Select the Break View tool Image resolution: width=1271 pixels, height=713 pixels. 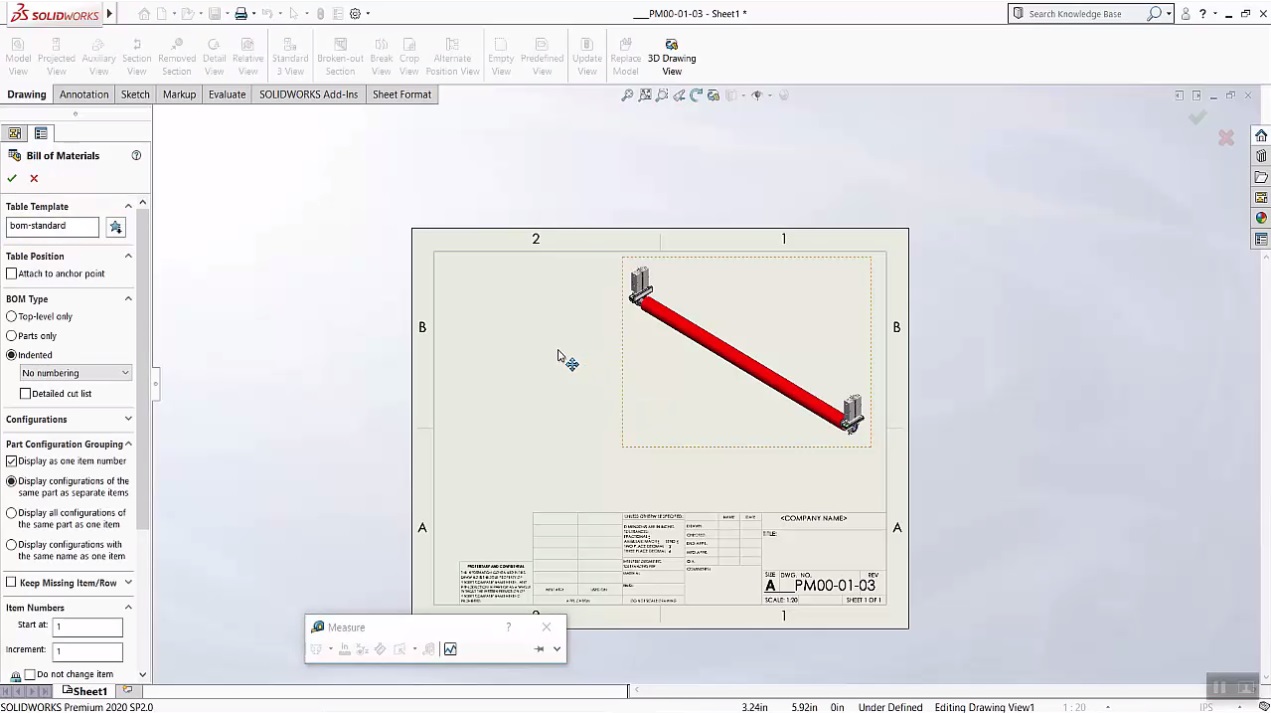click(381, 57)
